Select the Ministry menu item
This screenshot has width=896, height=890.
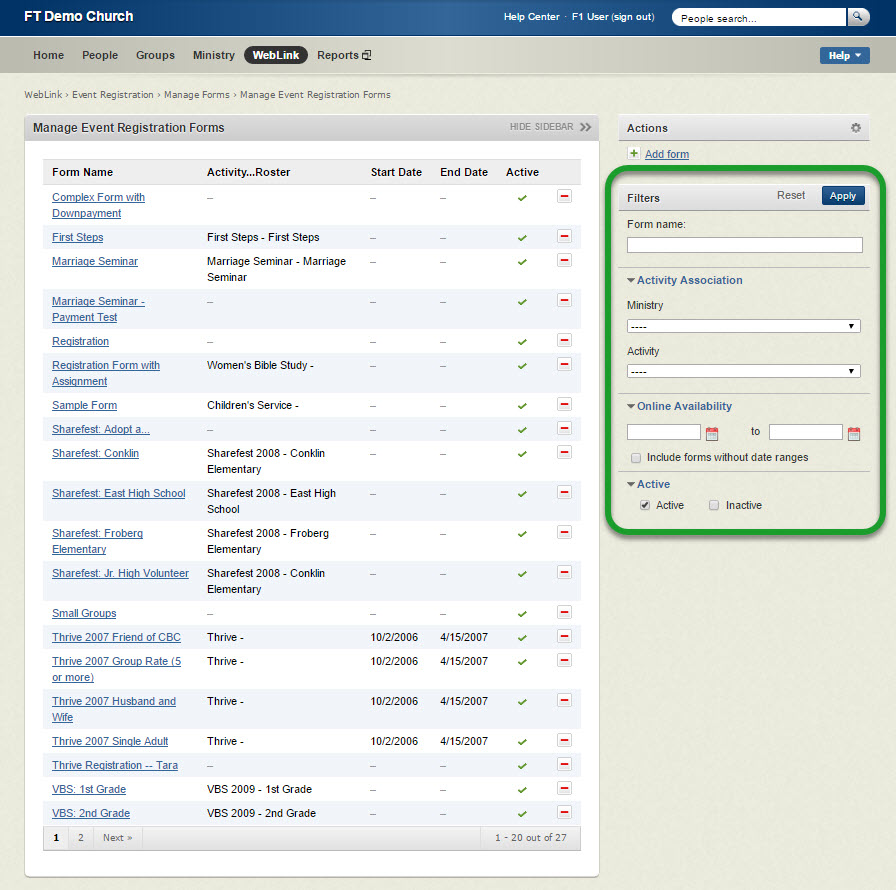tap(214, 56)
